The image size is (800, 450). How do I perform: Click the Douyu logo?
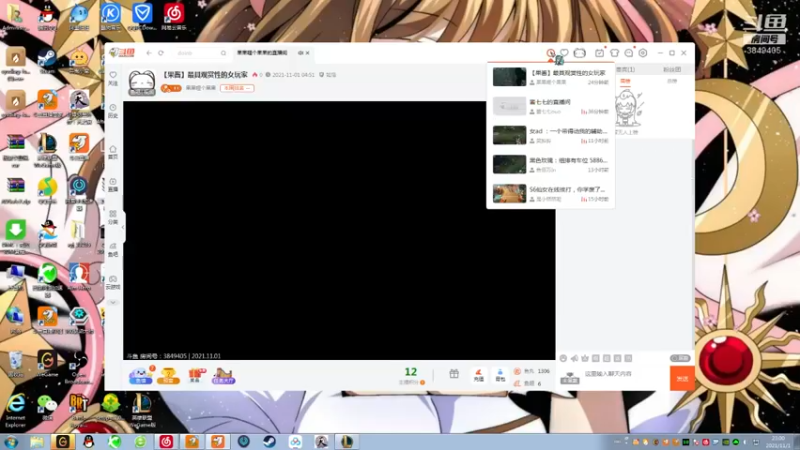(122, 53)
